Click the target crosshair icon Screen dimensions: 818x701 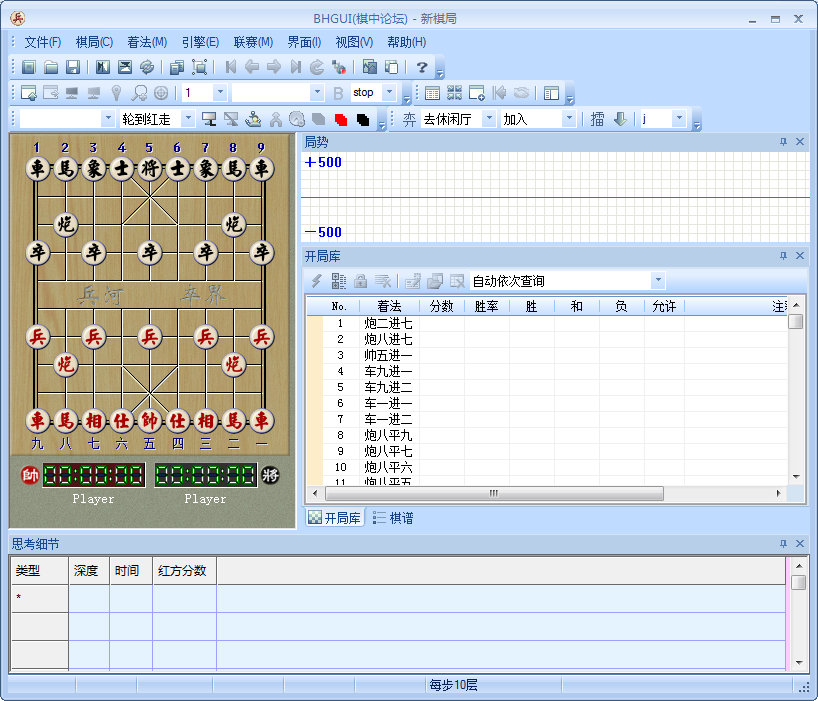click(x=161, y=93)
